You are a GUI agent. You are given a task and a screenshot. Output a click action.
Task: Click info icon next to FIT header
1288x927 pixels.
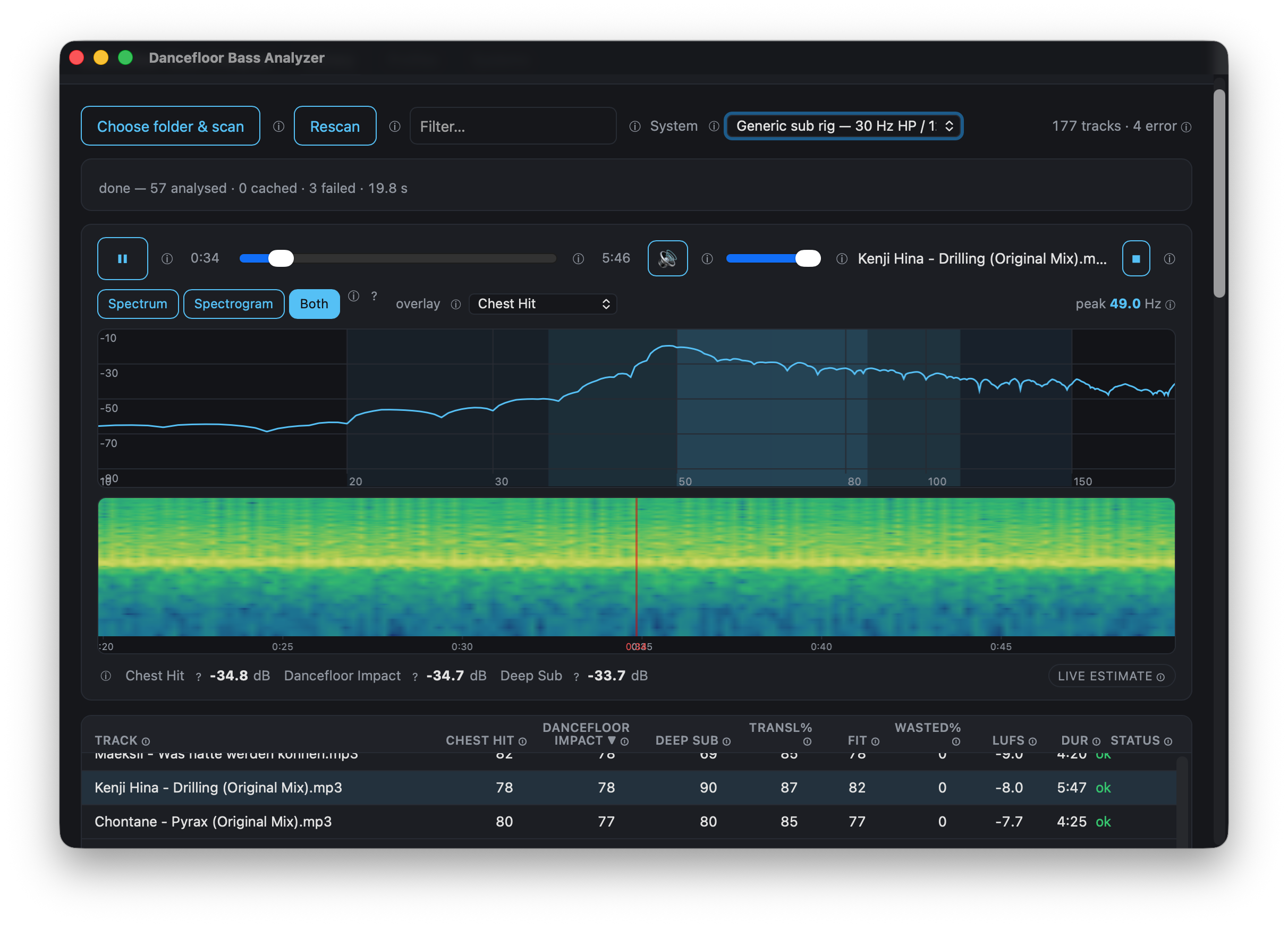pyautogui.click(x=875, y=742)
